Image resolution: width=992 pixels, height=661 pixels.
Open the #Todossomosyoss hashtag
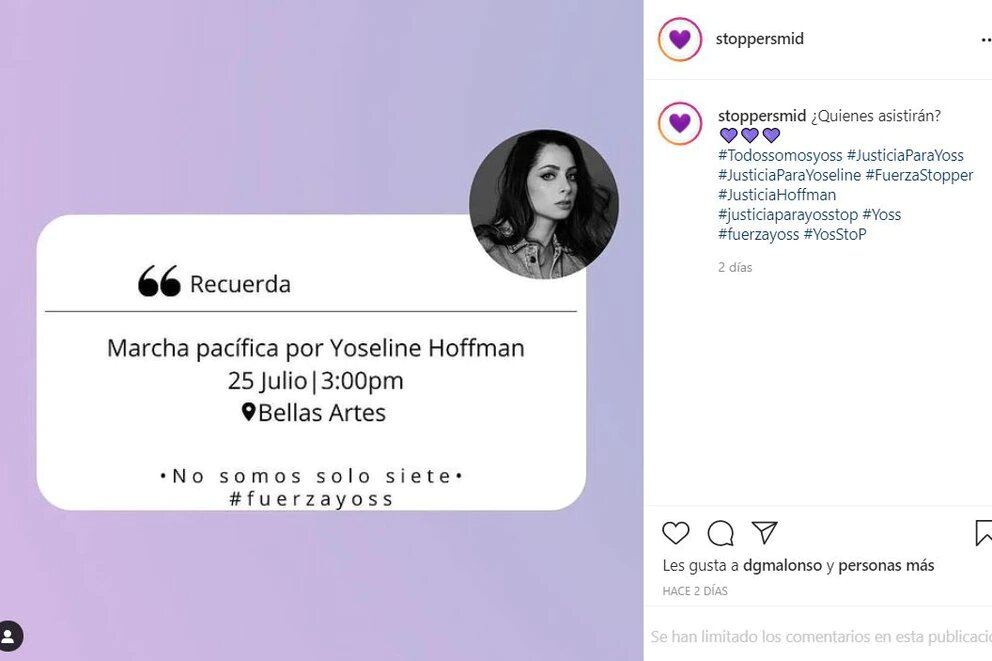[x=780, y=156]
